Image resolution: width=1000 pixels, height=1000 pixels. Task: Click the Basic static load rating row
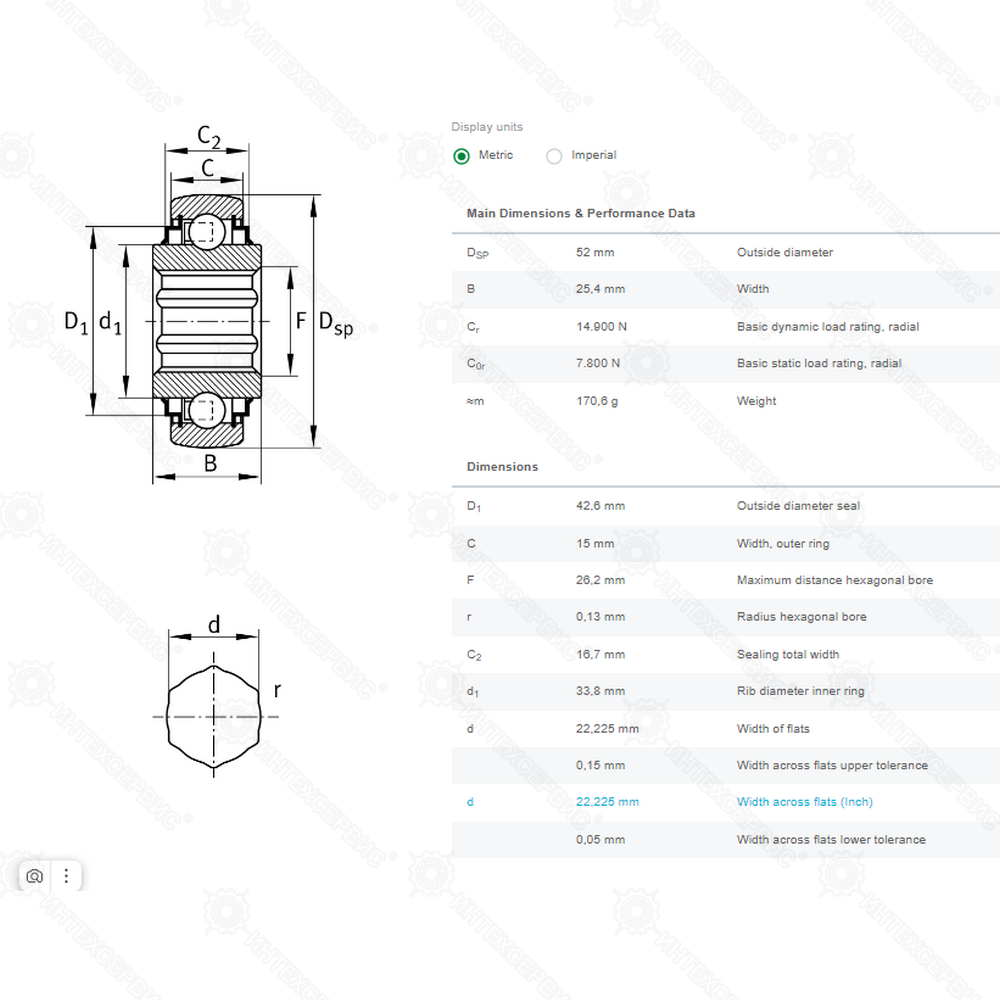[725, 364]
